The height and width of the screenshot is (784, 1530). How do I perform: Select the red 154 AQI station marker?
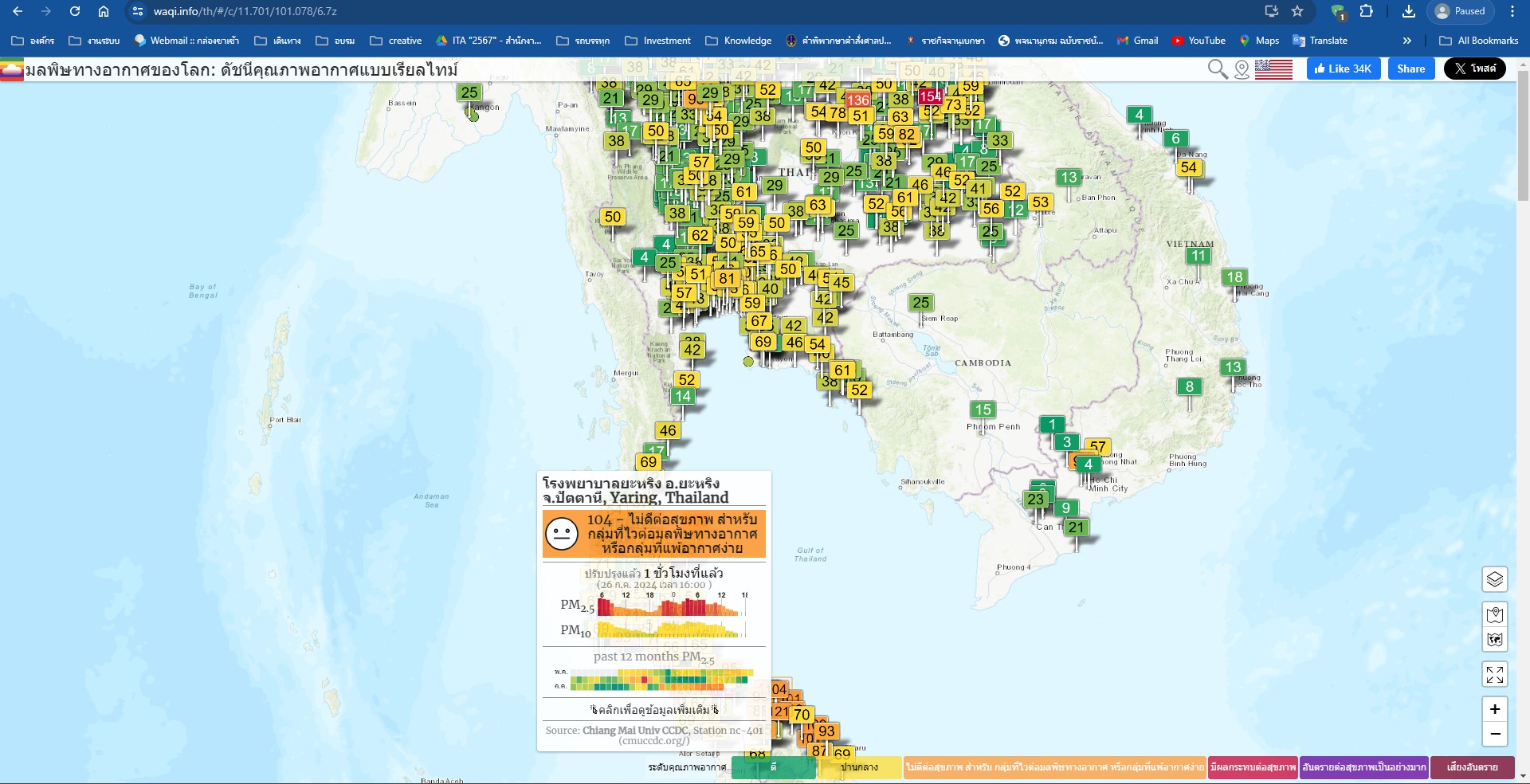coord(929,96)
